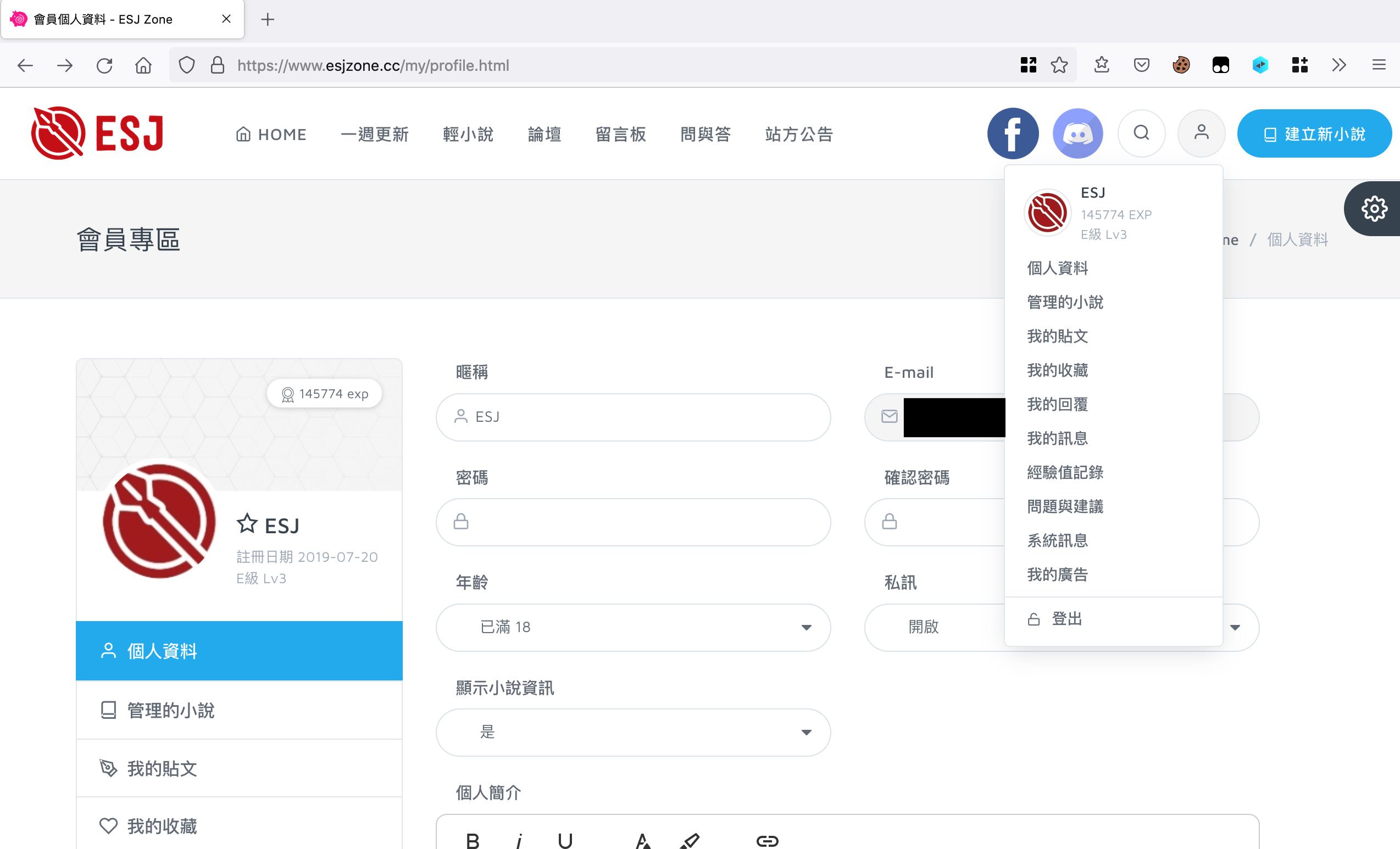The height and width of the screenshot is (849, 1400).
Task: Expand the 顯示小說資訊 dropdown showing 是
Action: click(633, 732)
